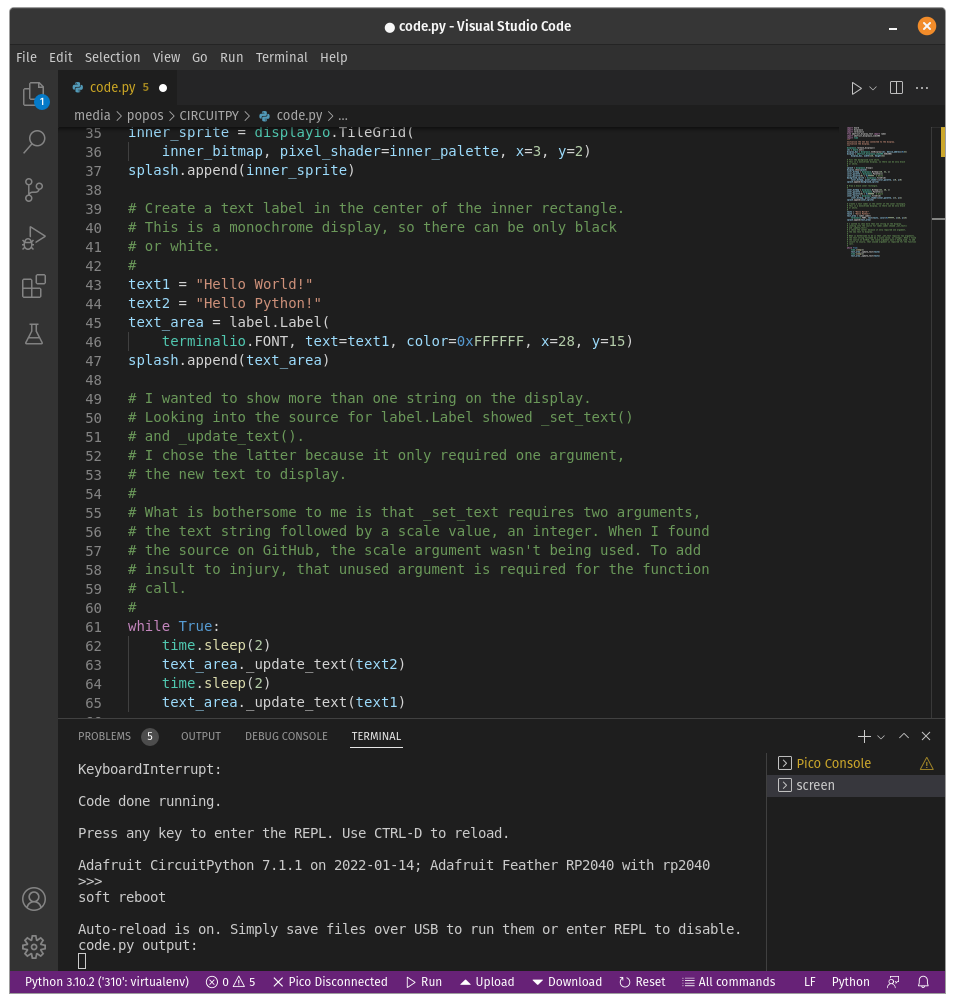Click Reset in the status bar

click(x=642, y=982)
